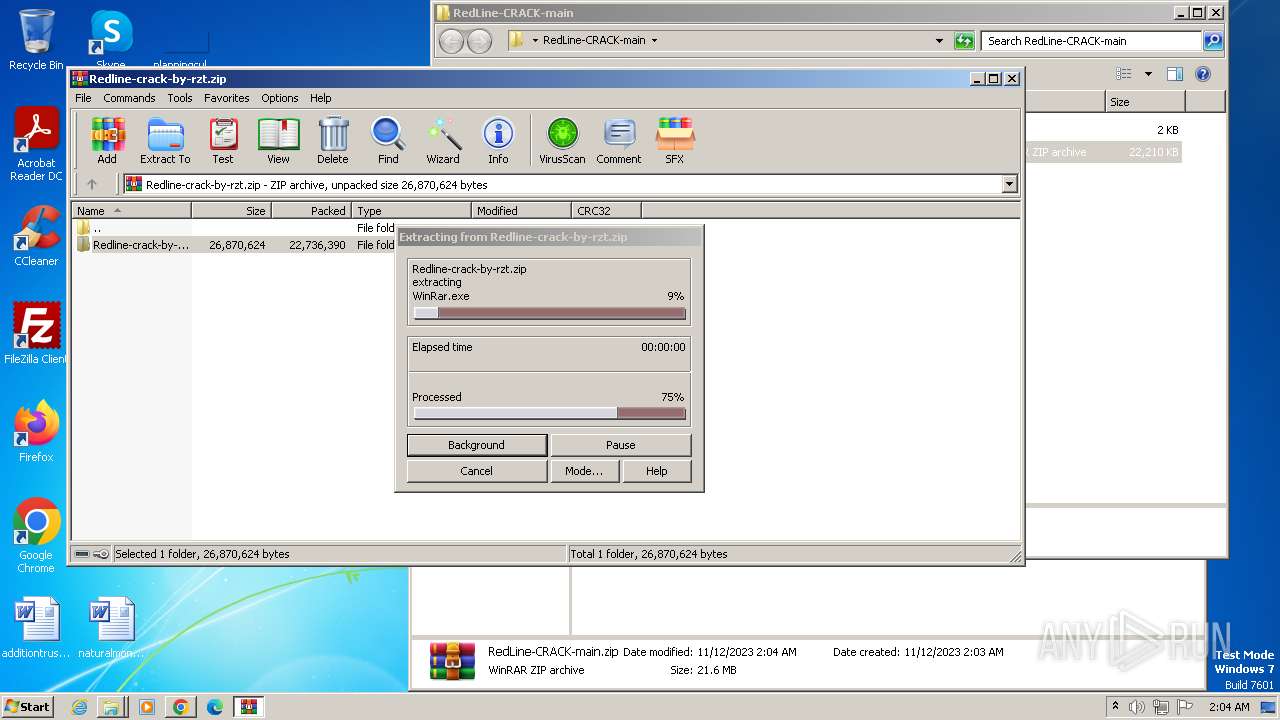
Task: Open the Explorer view options dropdown arrow
Action: pos(1148,74)
